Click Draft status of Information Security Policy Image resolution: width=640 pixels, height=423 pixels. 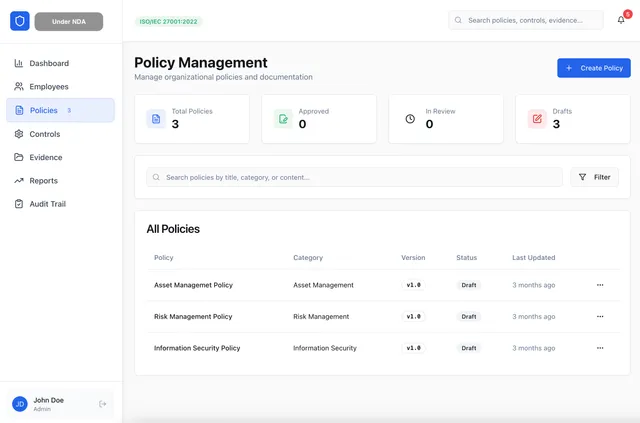click(x=469, y=348)
